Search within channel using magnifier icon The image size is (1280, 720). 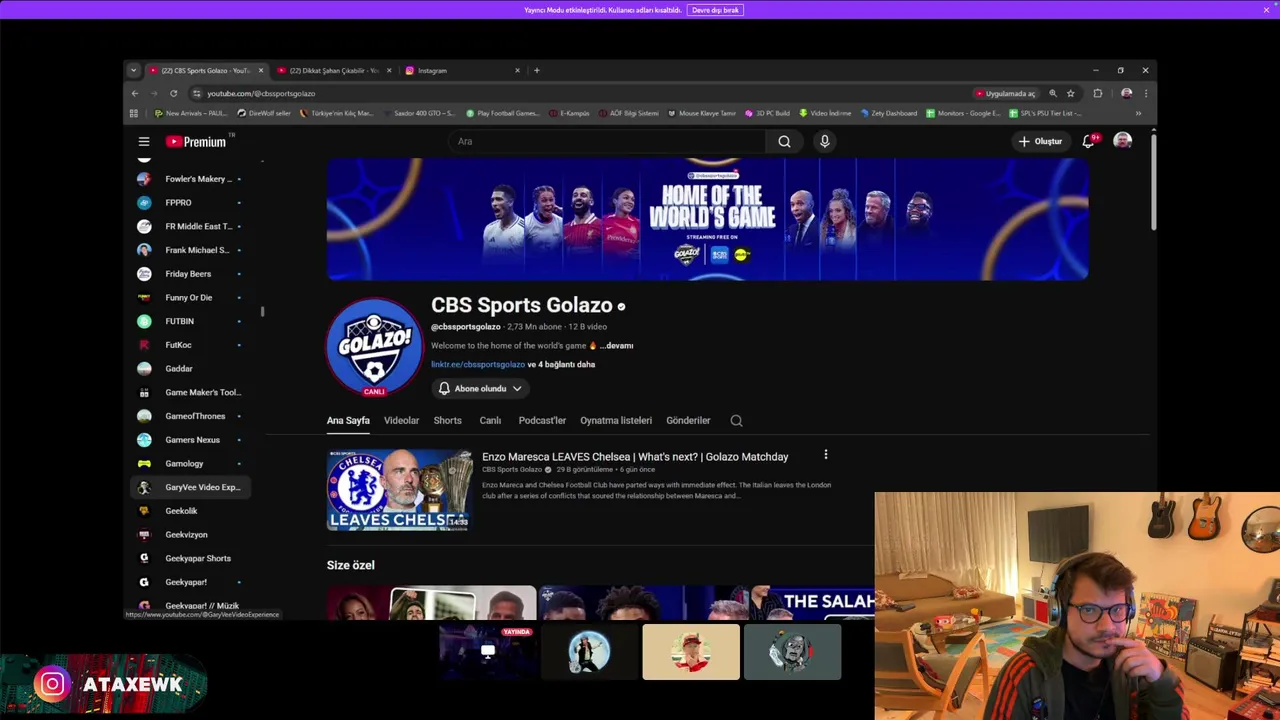(x=736, y=421)
